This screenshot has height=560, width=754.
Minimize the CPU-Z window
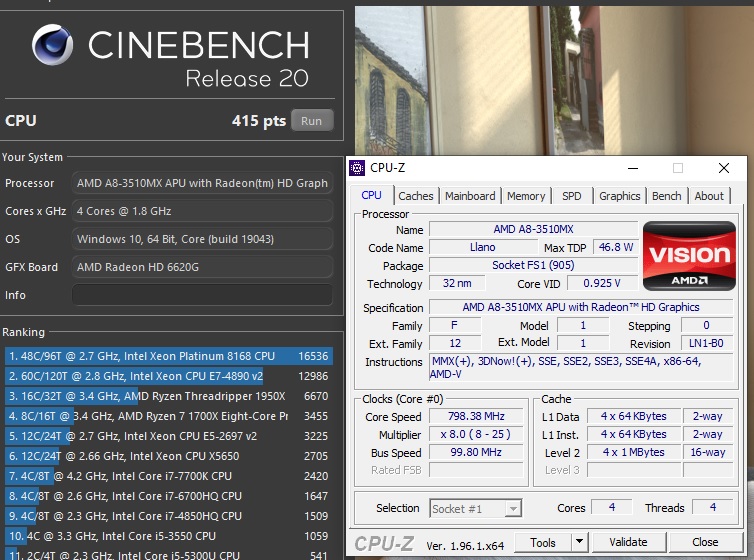point(633,168)
